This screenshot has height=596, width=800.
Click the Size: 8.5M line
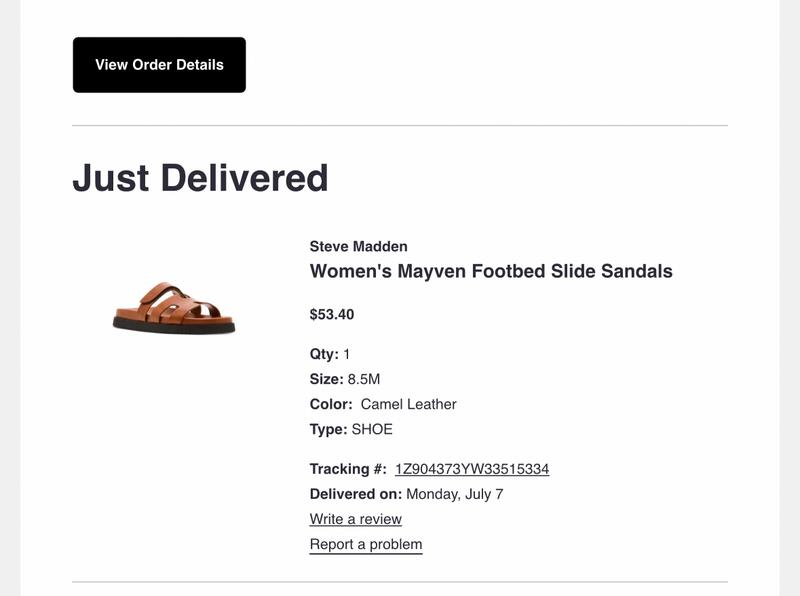point(345,379)
